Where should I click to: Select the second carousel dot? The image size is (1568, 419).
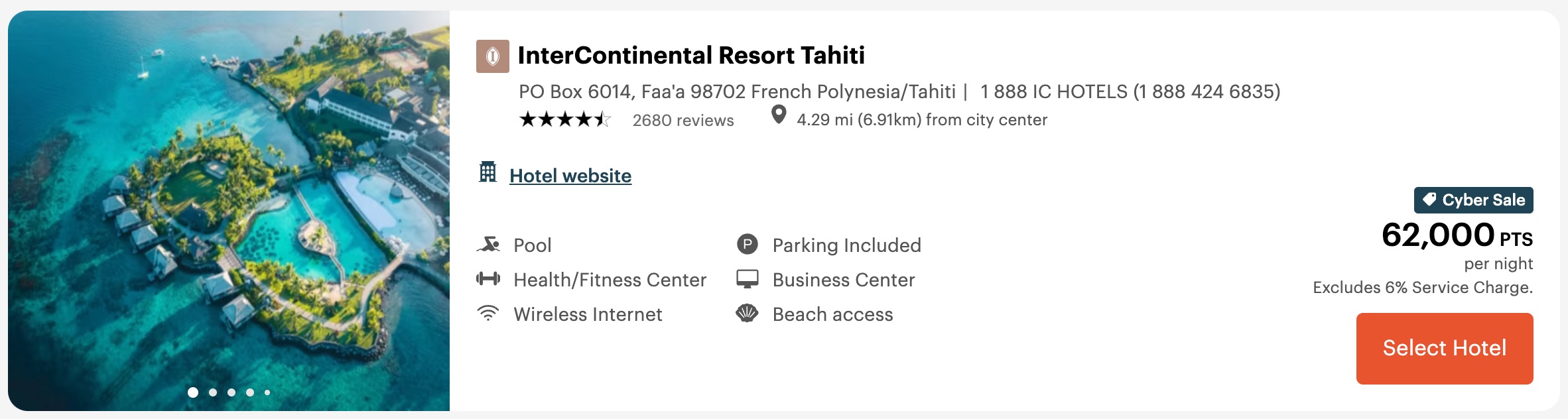213,392
